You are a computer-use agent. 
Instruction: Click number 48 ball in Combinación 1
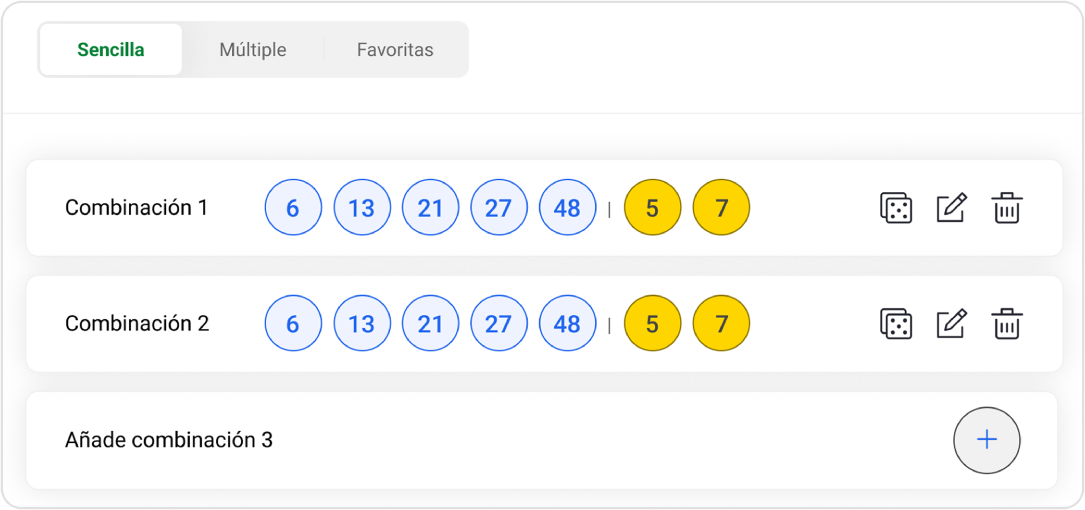click(x=567, y=208)
